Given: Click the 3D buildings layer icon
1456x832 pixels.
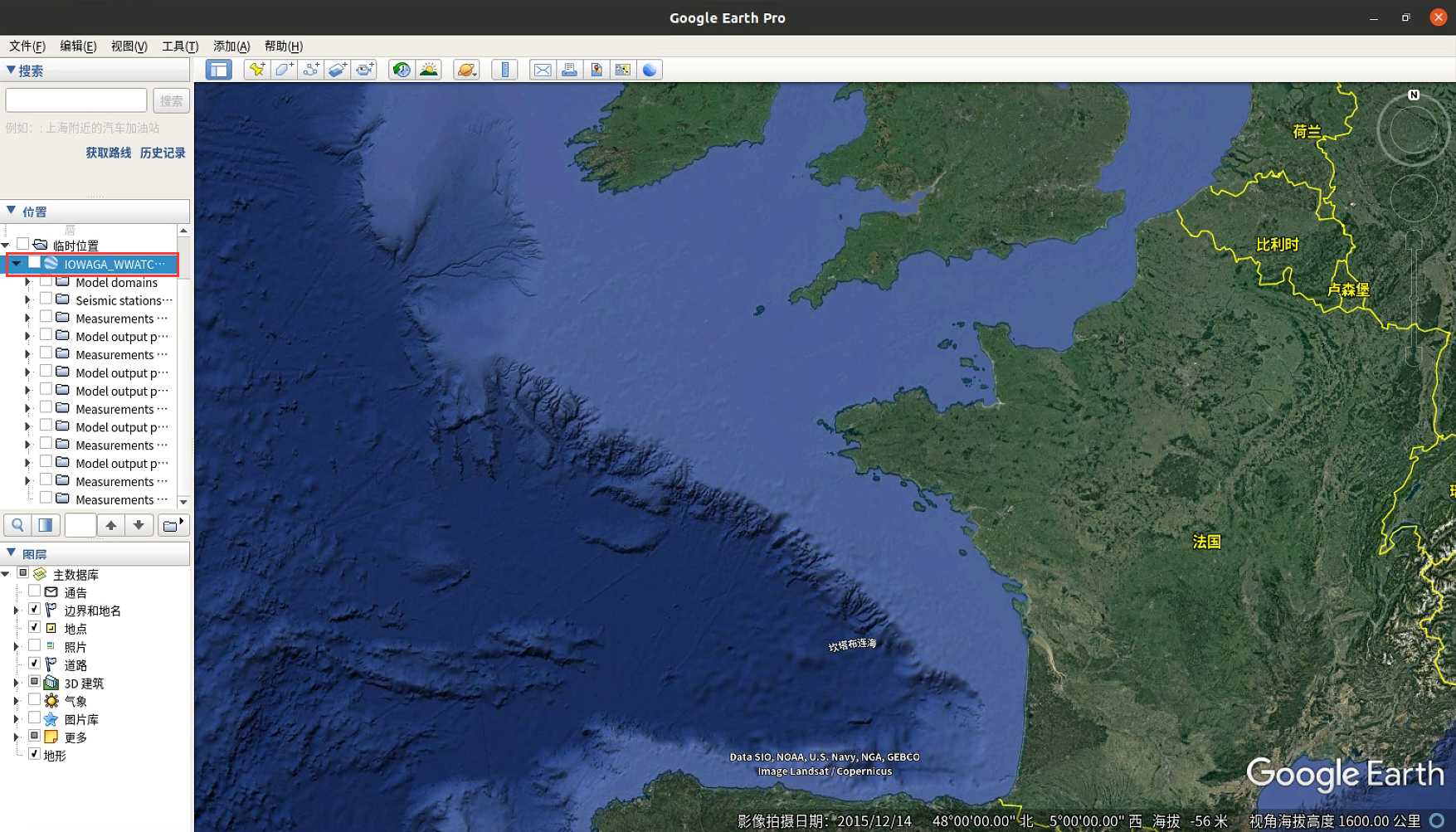Looking at the screenshot, I should (x=51, y=683).
